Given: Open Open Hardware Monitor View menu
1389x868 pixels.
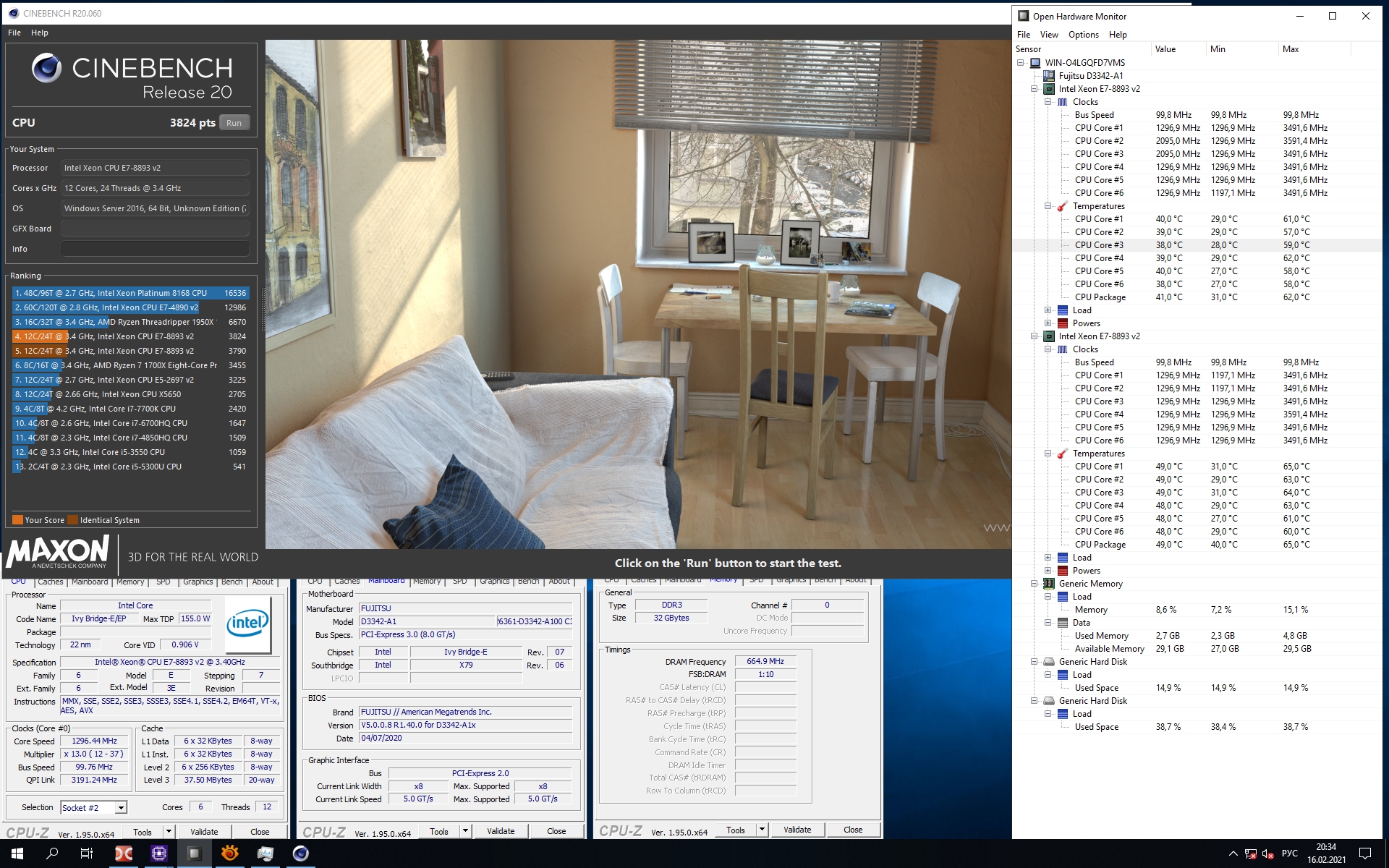Looking at the screenshot, I should click(1049, 35).
